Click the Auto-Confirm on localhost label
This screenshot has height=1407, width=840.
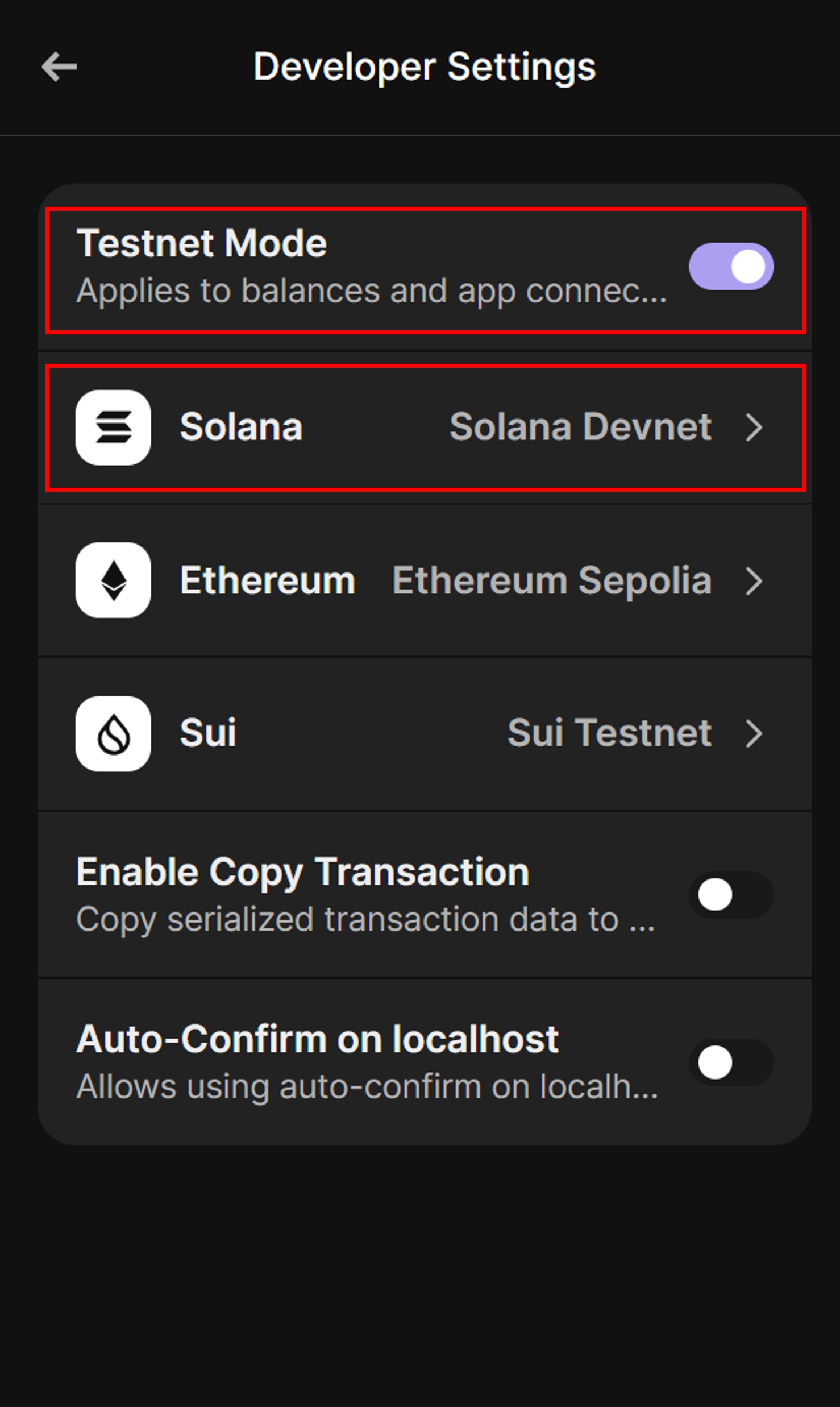(x=317, y=1039)
